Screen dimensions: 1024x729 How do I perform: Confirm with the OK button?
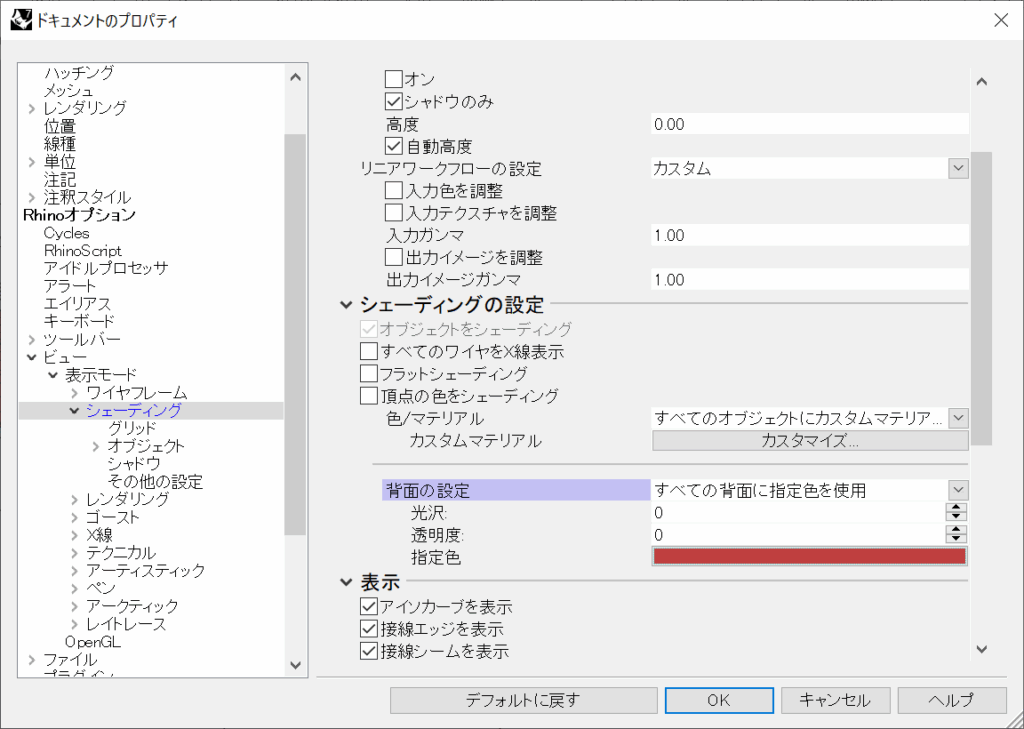point(719,700)
